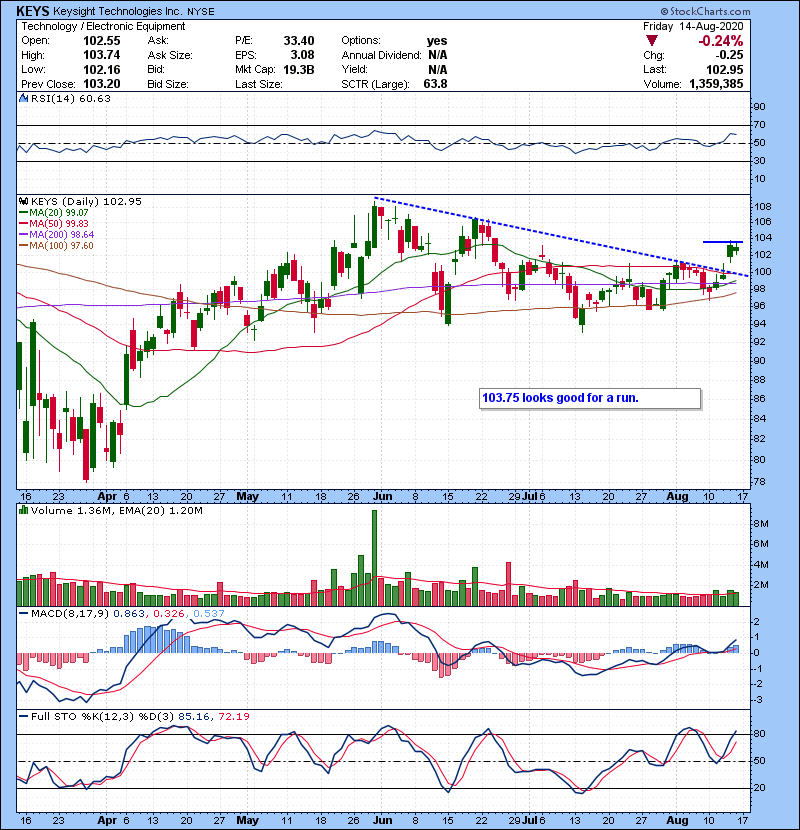Click the Apr label on price chart axis
This screenshot has height=830, width=800.
pyautogui.click(x=107, y=497)
